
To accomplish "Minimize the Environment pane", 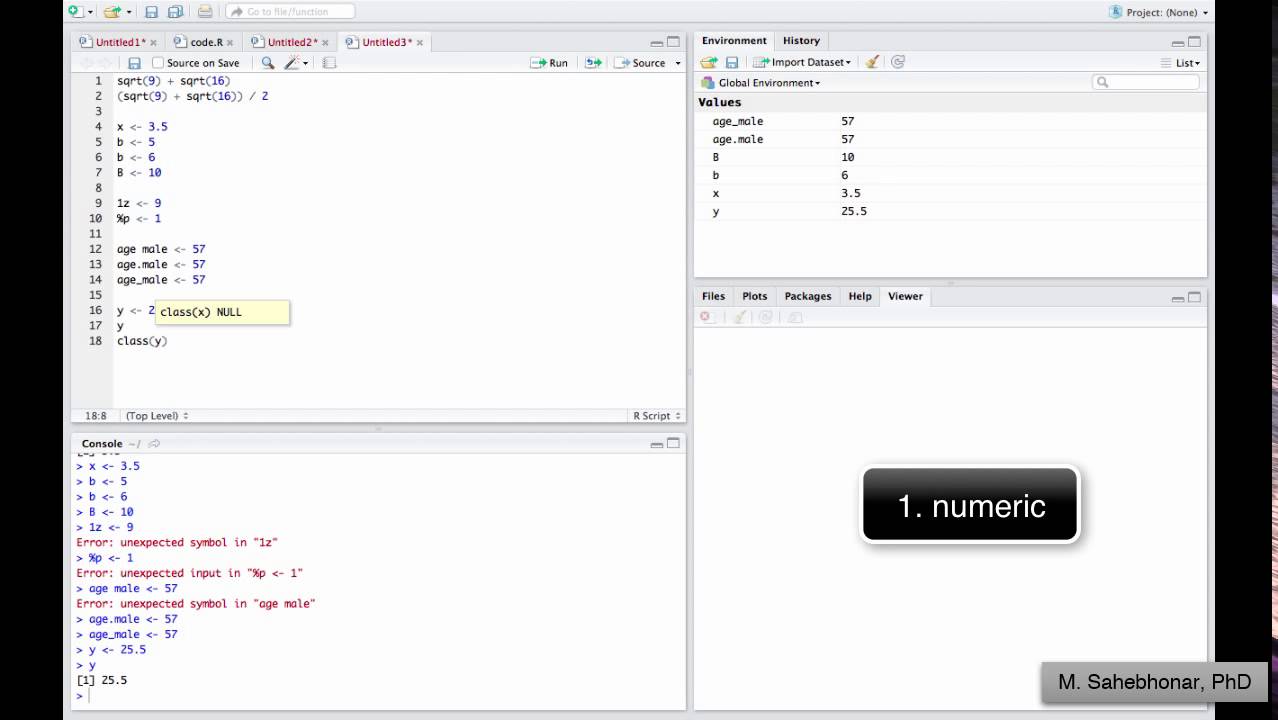I will 1178,42.
